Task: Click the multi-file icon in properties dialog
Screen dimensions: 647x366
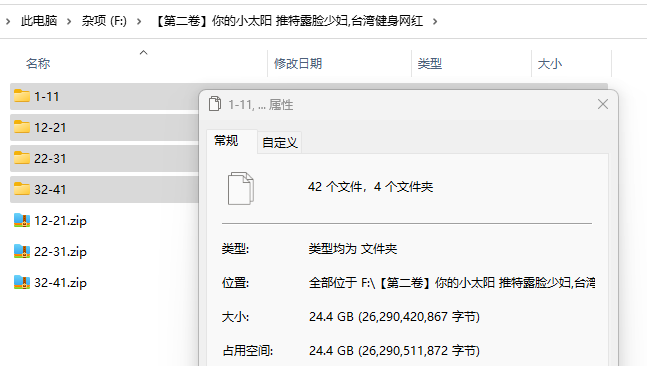Action: click(x=241, y=188)
